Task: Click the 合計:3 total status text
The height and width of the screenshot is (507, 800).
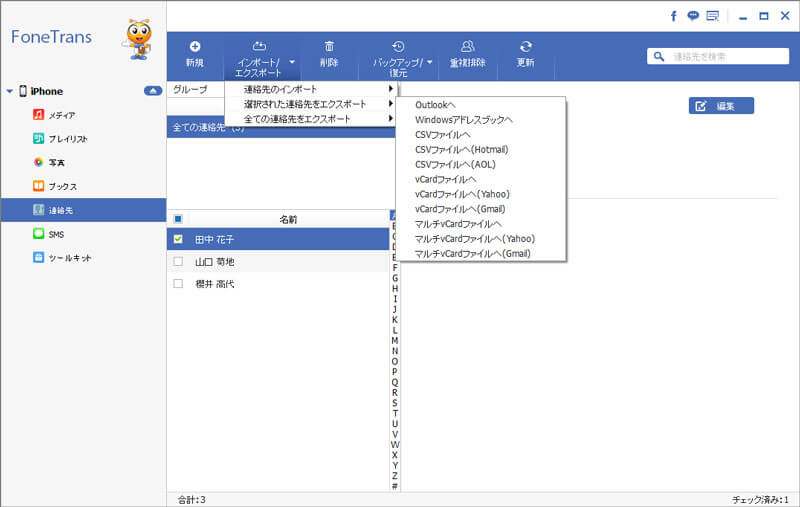Action: coord(191,499)
